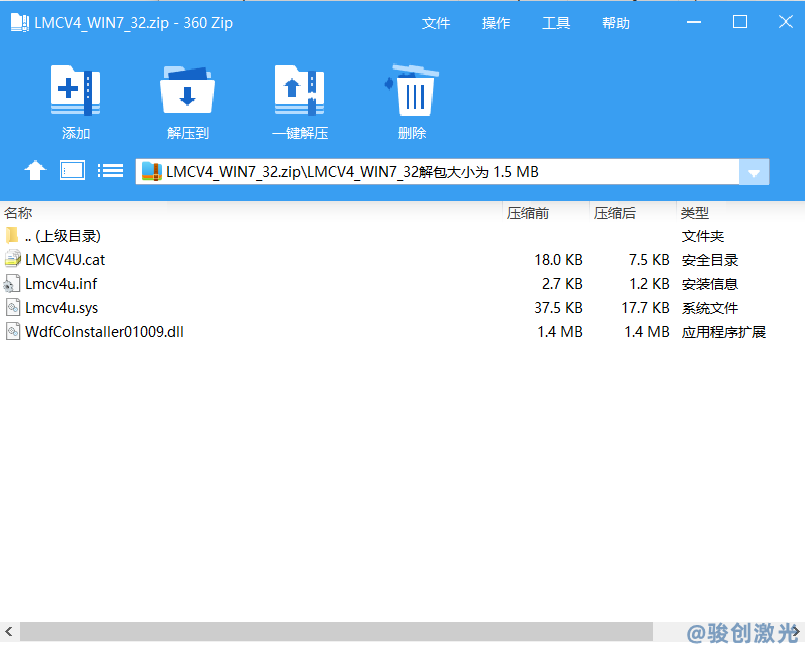Click the parent directory folder icon
The image size is (805, 647).
(x=12, y=236)
